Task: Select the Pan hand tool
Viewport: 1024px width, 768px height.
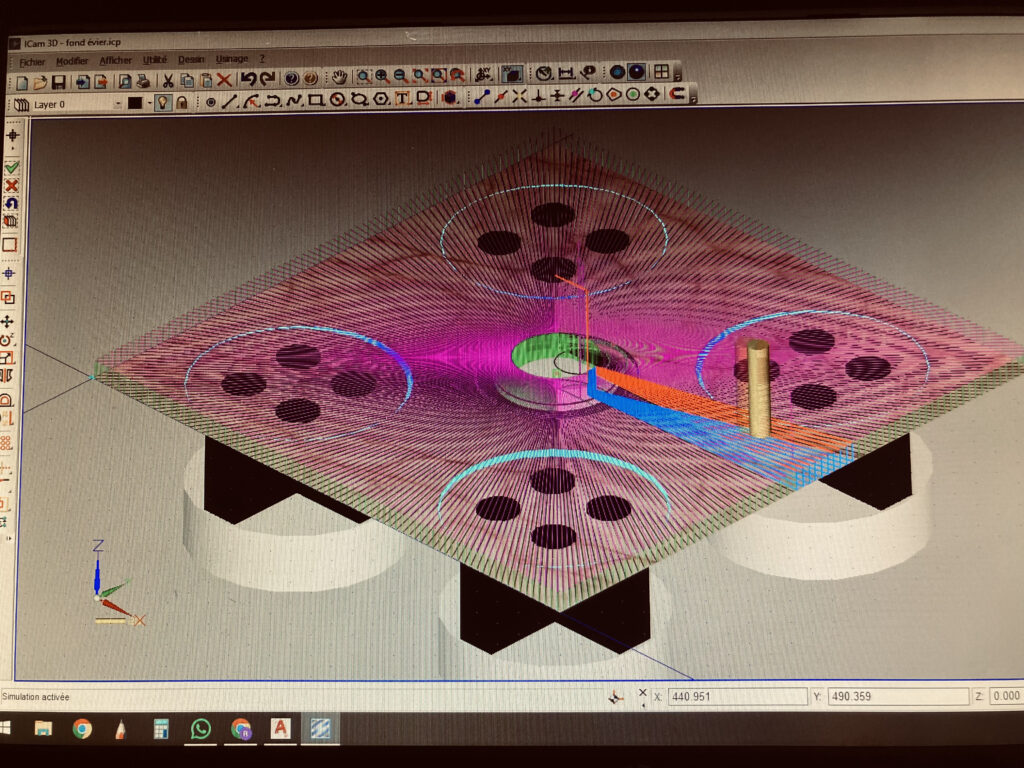Action: pos(339,77)
